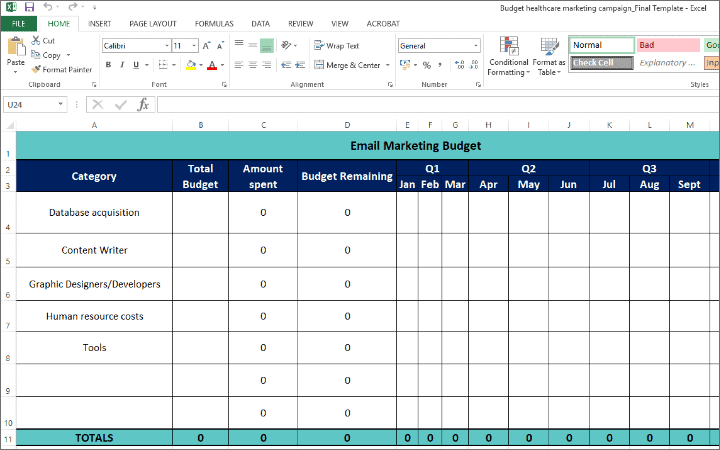Click the Format Painter tool
This screenshot has width=720, height=450.
pos(61,69)
